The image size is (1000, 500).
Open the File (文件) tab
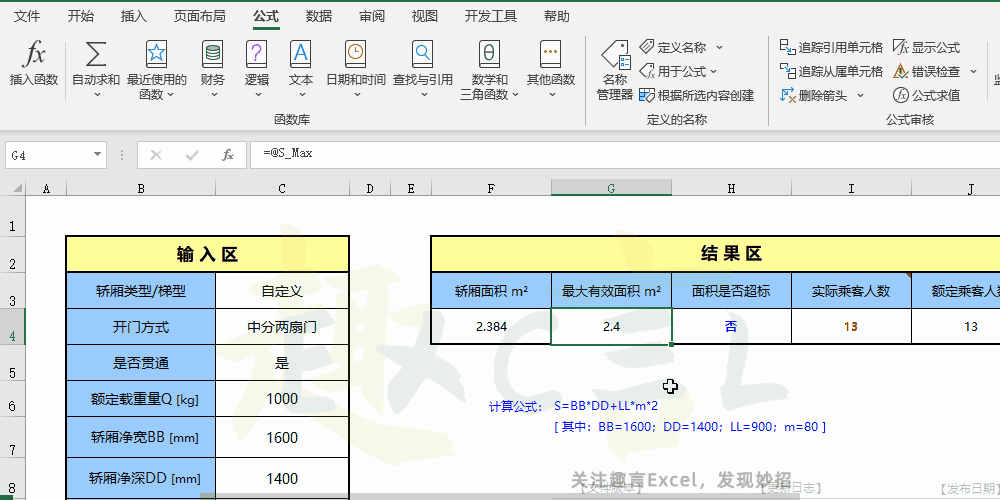click(x=27, y=17)
